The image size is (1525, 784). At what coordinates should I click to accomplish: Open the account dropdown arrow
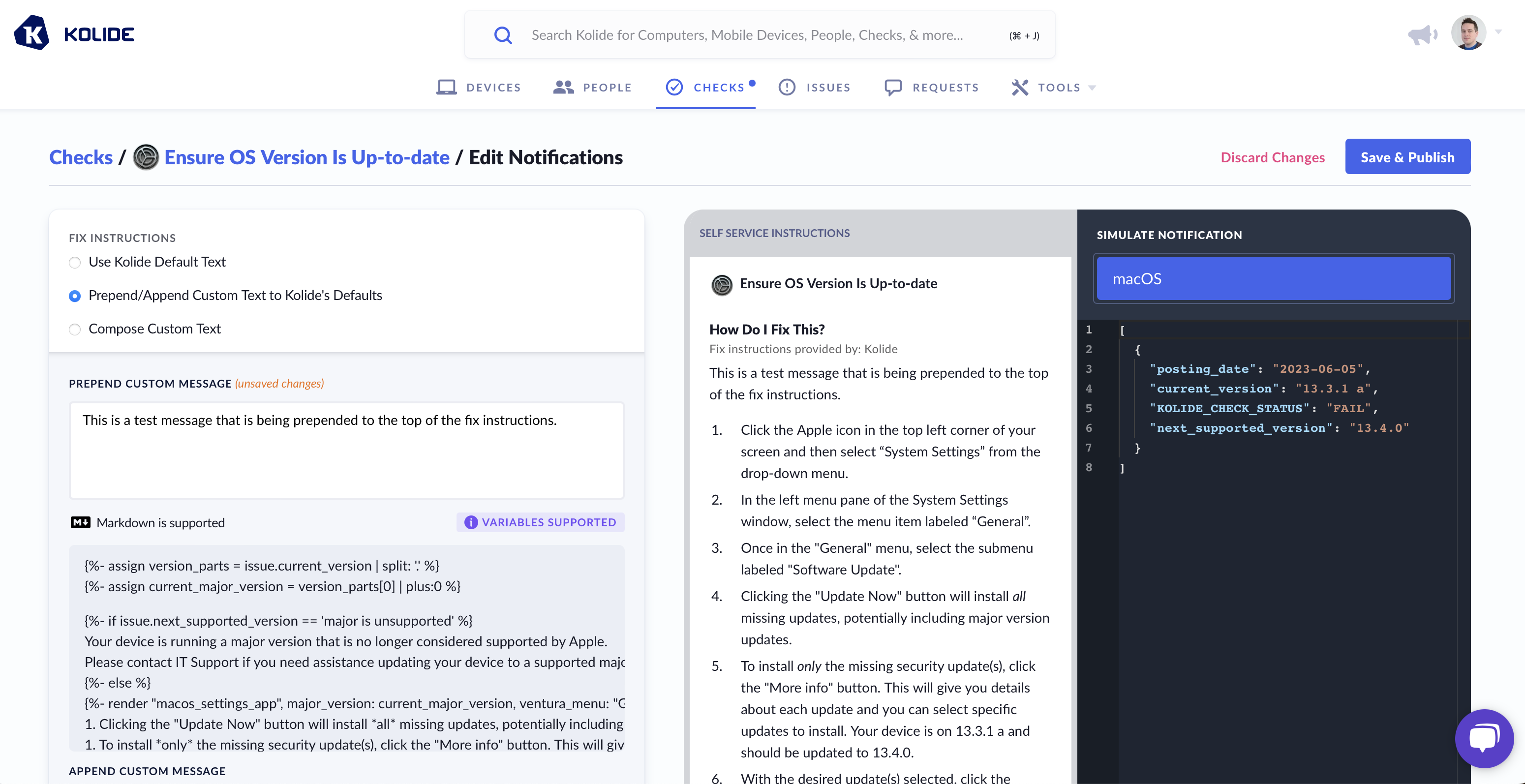(1498, 31)
